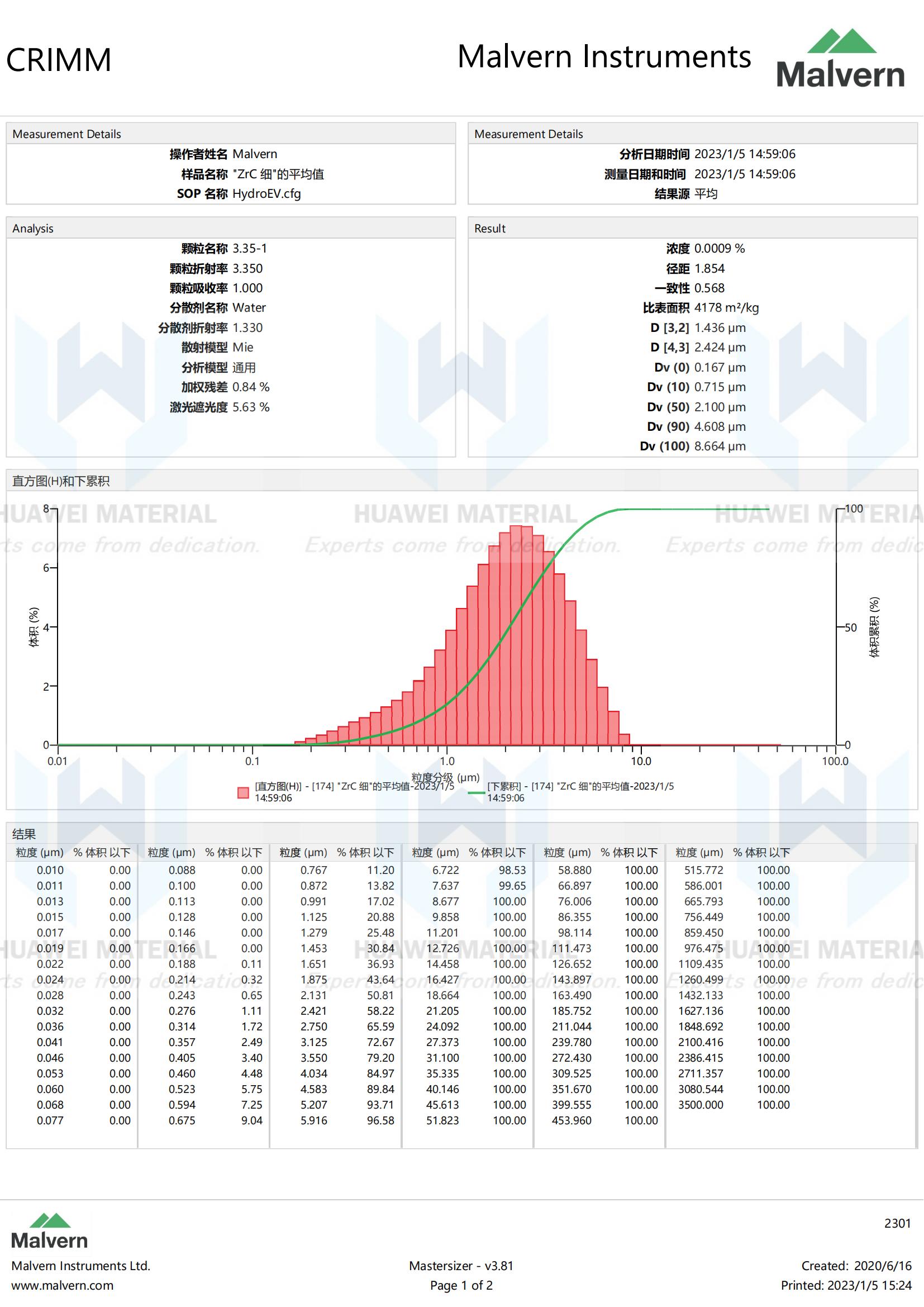Click table cell with size 0.188

point(182,964)
